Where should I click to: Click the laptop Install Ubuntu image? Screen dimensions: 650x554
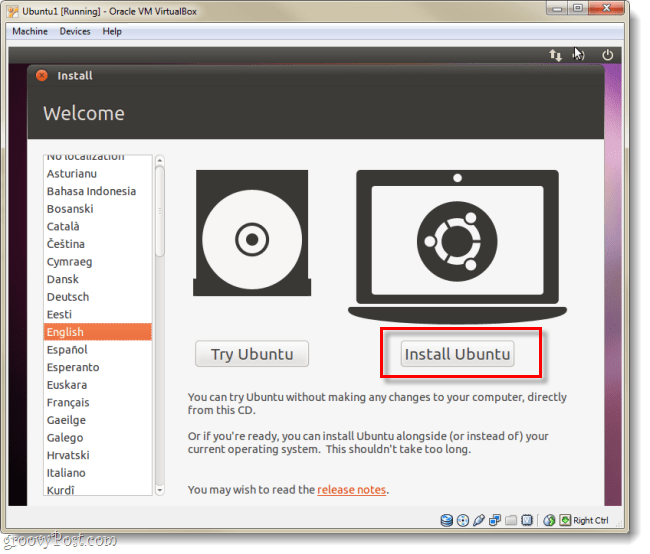click(x=457, y=245)
